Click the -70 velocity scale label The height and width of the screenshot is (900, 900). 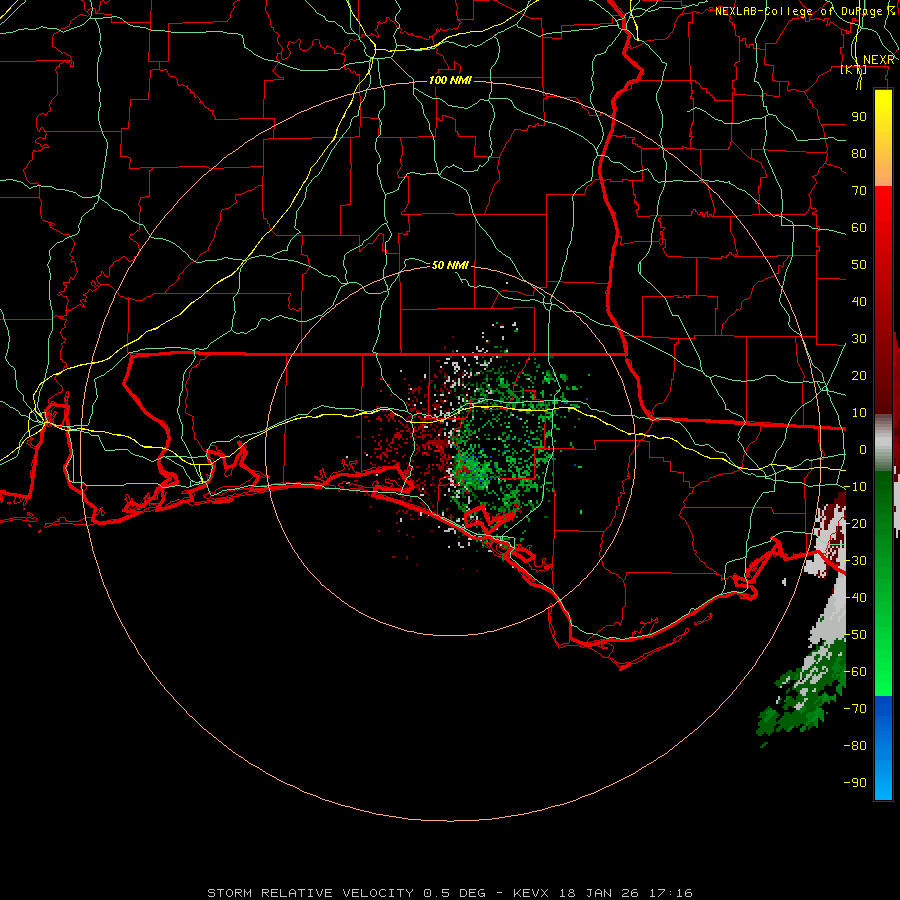(x=855, y=709)
